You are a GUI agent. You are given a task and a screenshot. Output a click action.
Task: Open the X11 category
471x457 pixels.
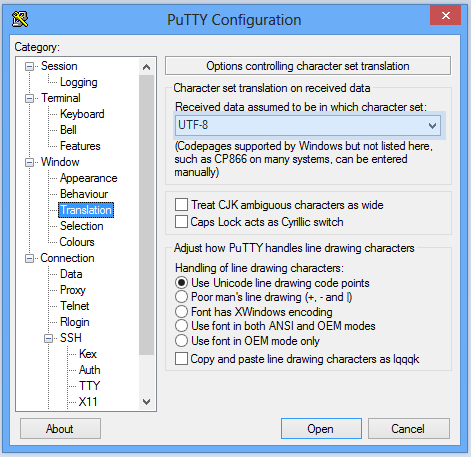click(88, 402)
